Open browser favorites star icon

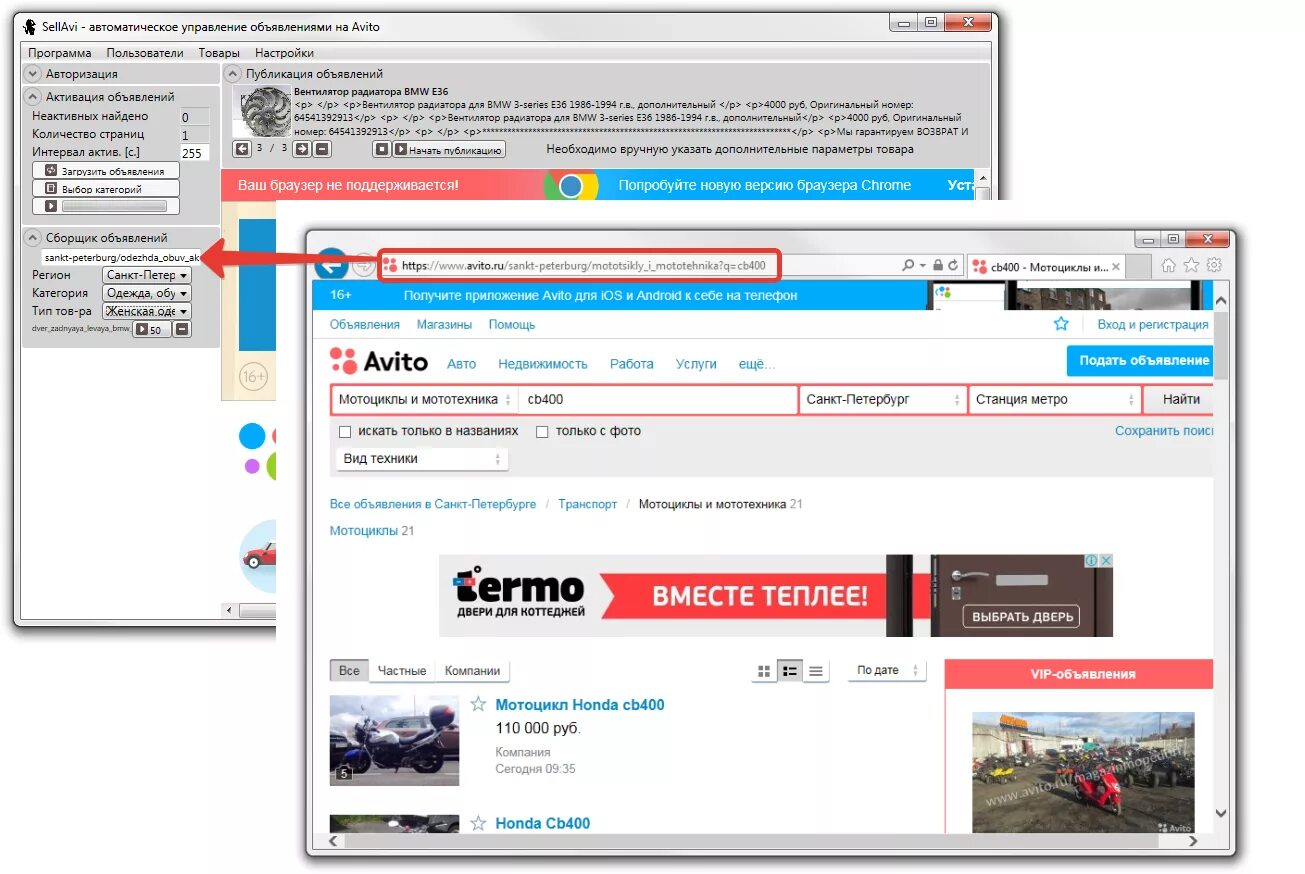pyautogui.click(x=1191, y=265)
